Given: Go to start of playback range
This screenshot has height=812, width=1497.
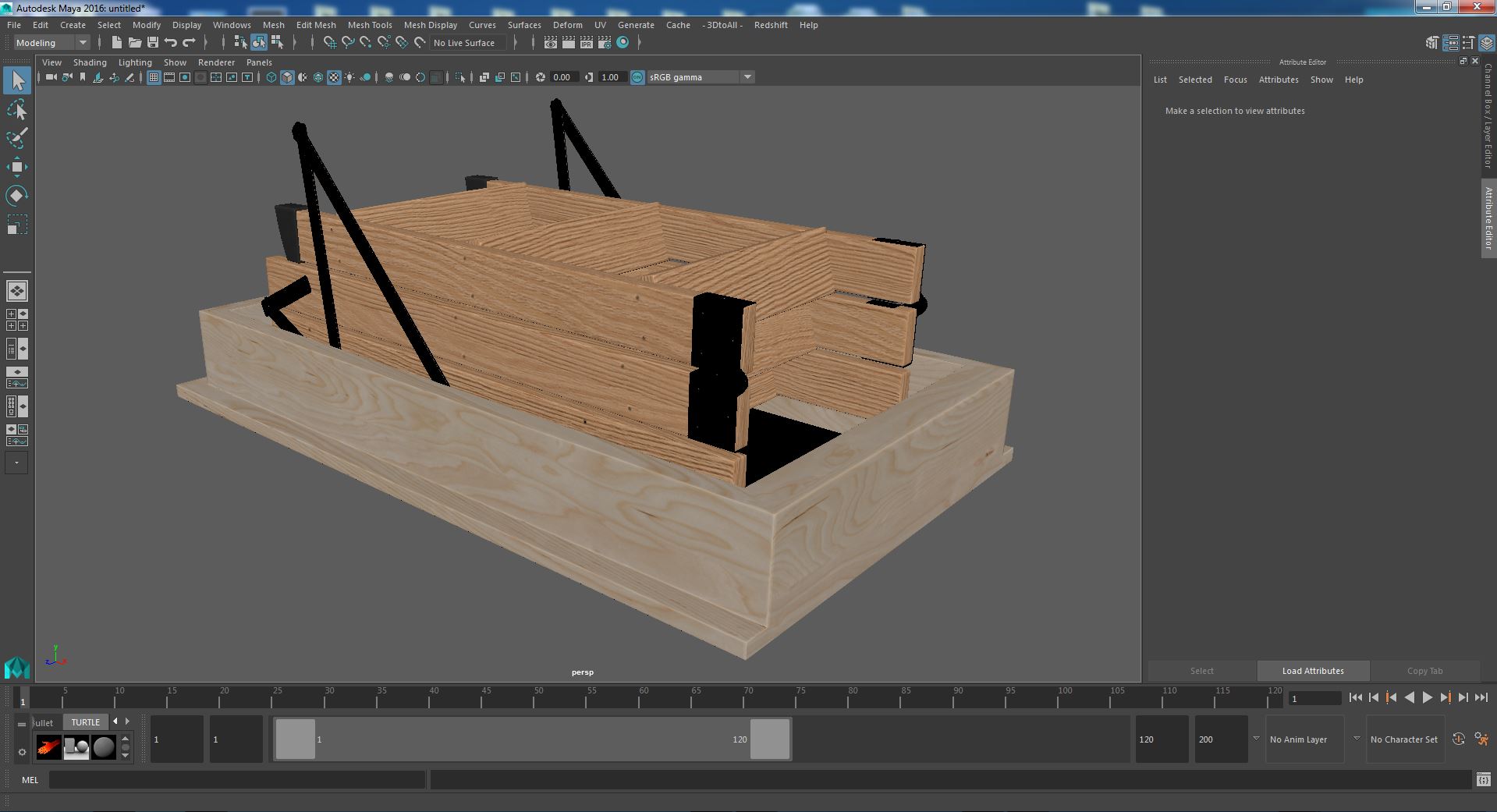Looking at the screenshot, I should [x=1355, y=698].
